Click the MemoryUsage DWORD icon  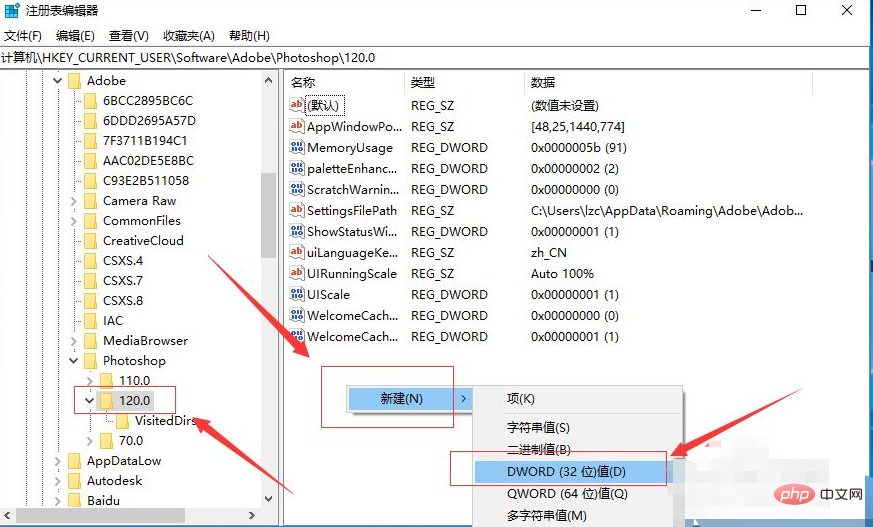(x=297, y=147)
